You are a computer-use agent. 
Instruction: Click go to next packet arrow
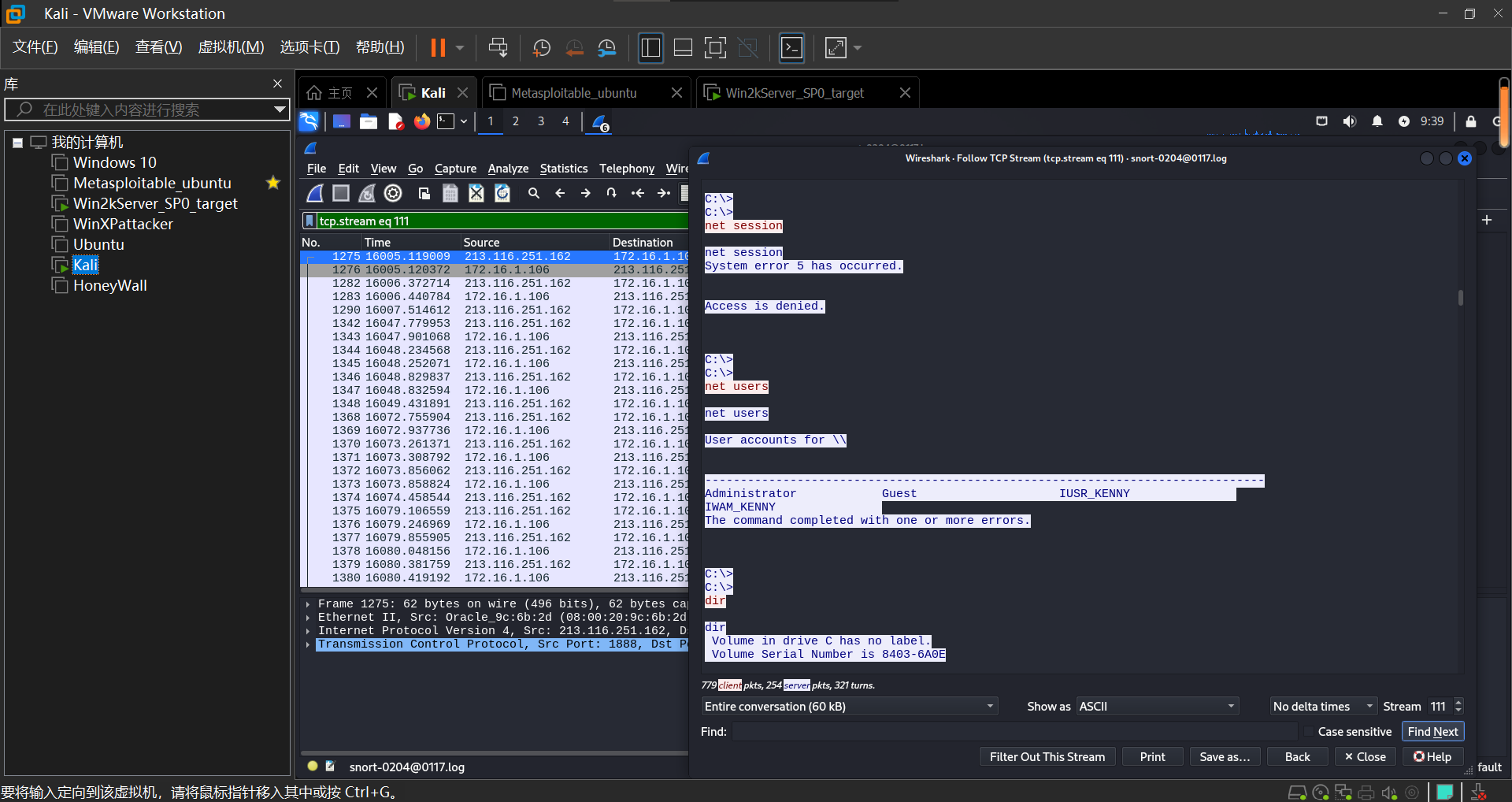pyautogui.click(x=585, y=193)
